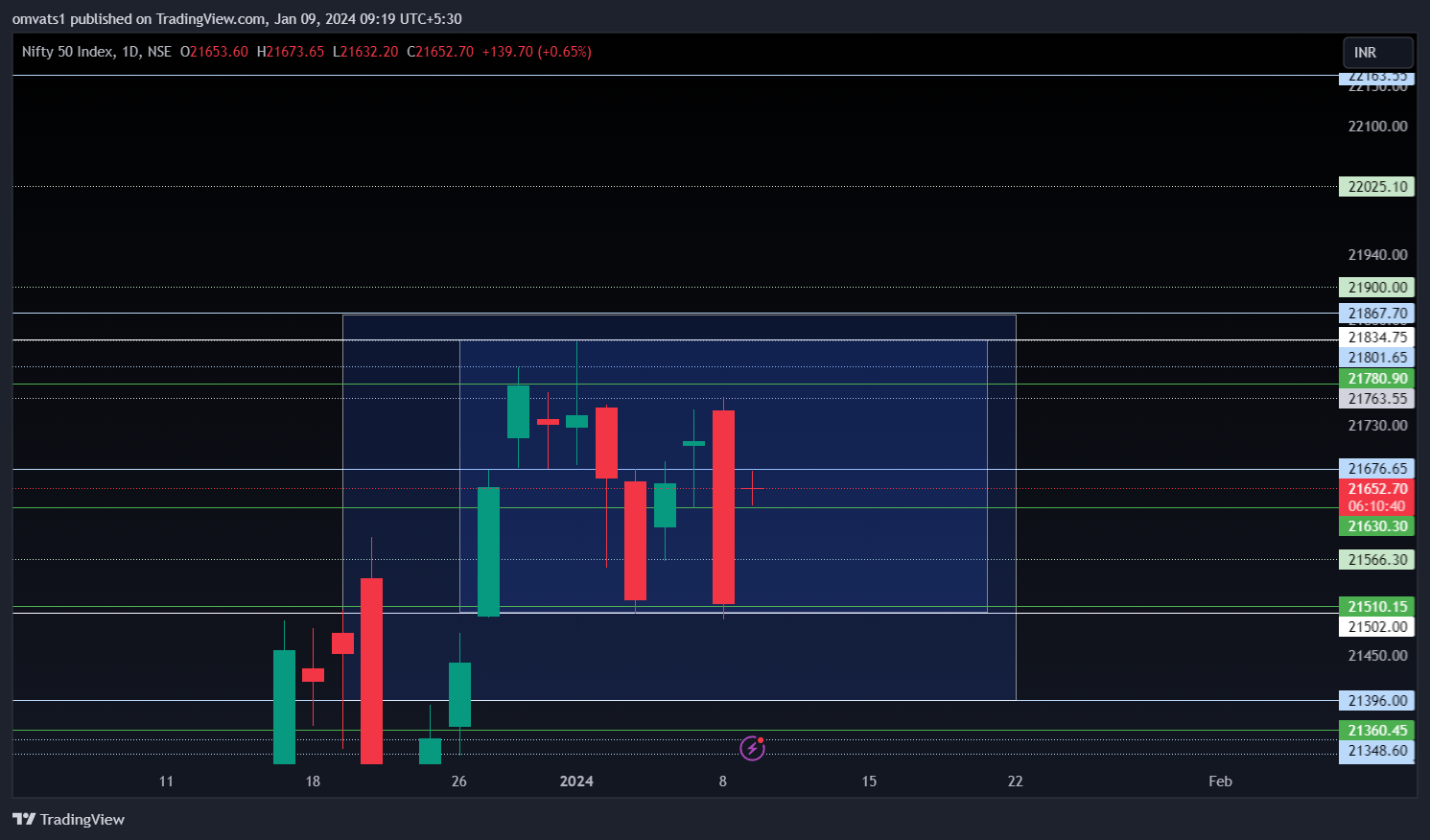Select the green 21510.15 price label

click(1376, 607)
